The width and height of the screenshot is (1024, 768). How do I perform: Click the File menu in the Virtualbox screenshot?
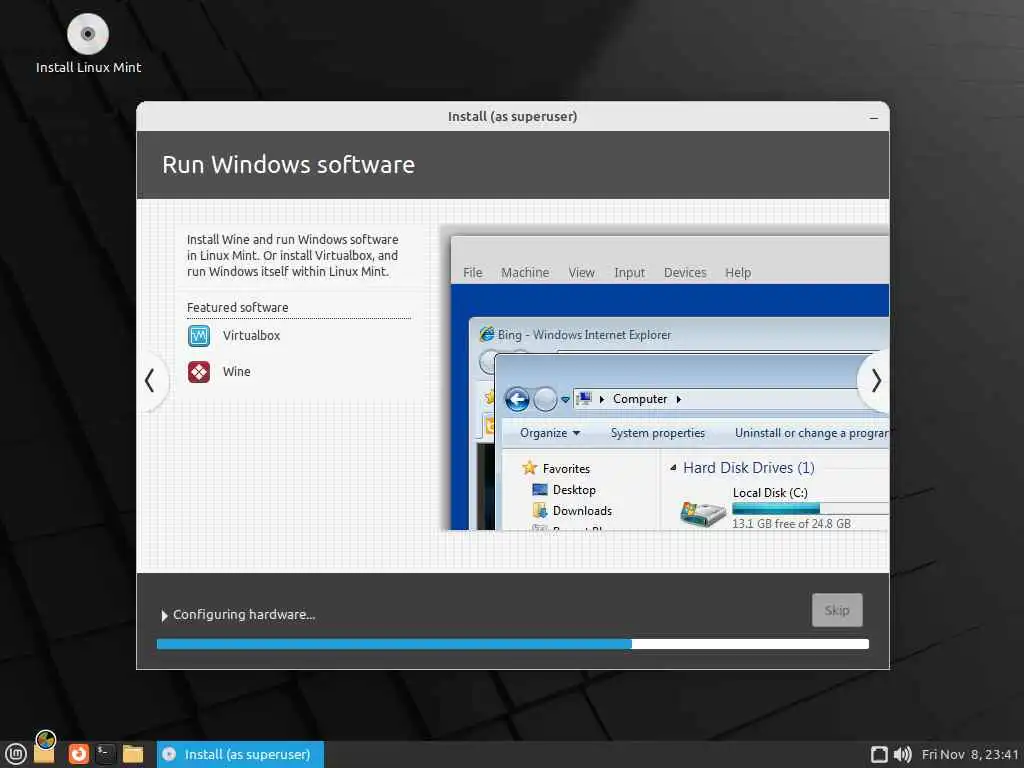click(x=473, y=272)
